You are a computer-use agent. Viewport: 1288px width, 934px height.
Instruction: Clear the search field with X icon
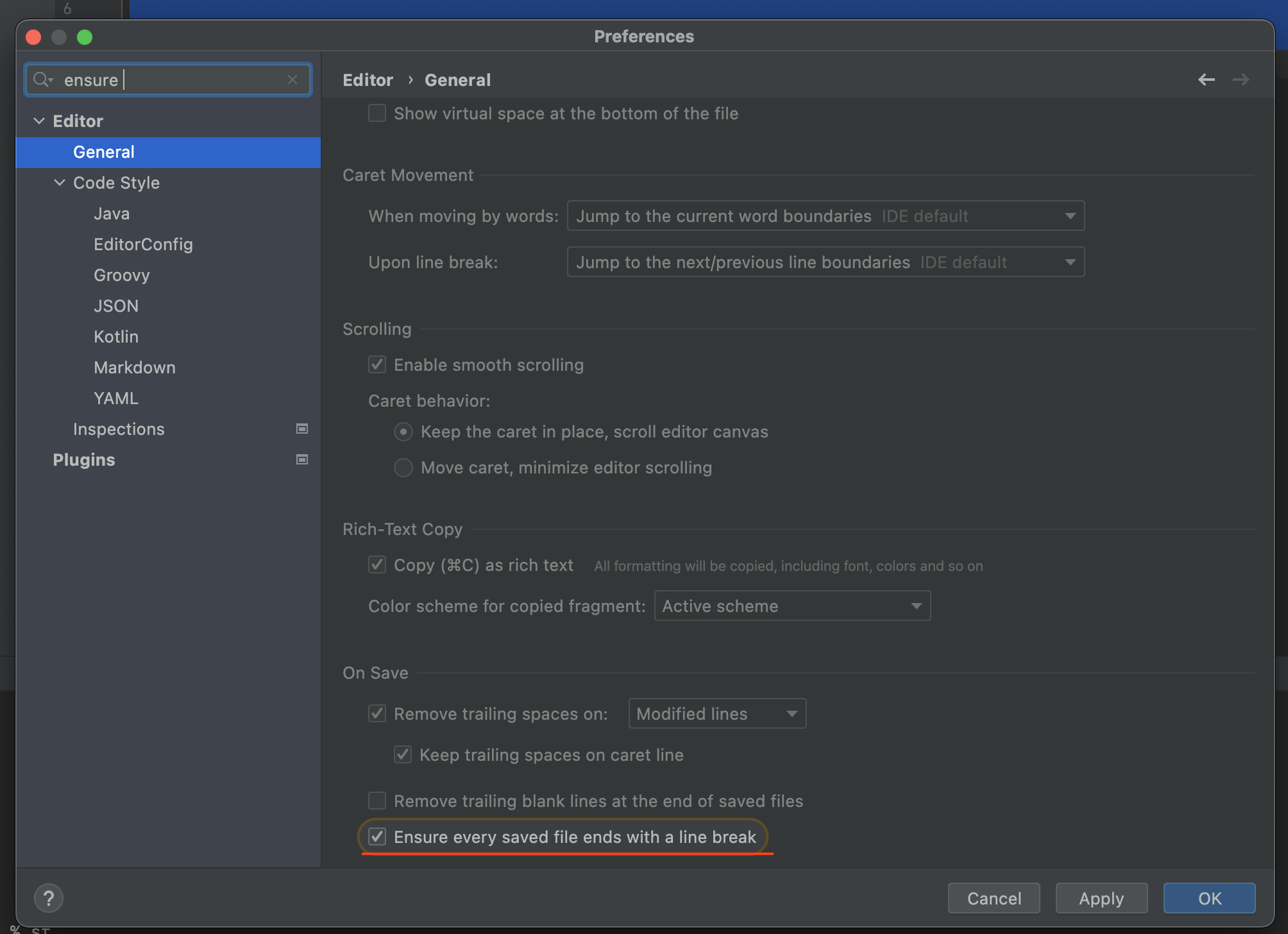[x=292, y=80]
